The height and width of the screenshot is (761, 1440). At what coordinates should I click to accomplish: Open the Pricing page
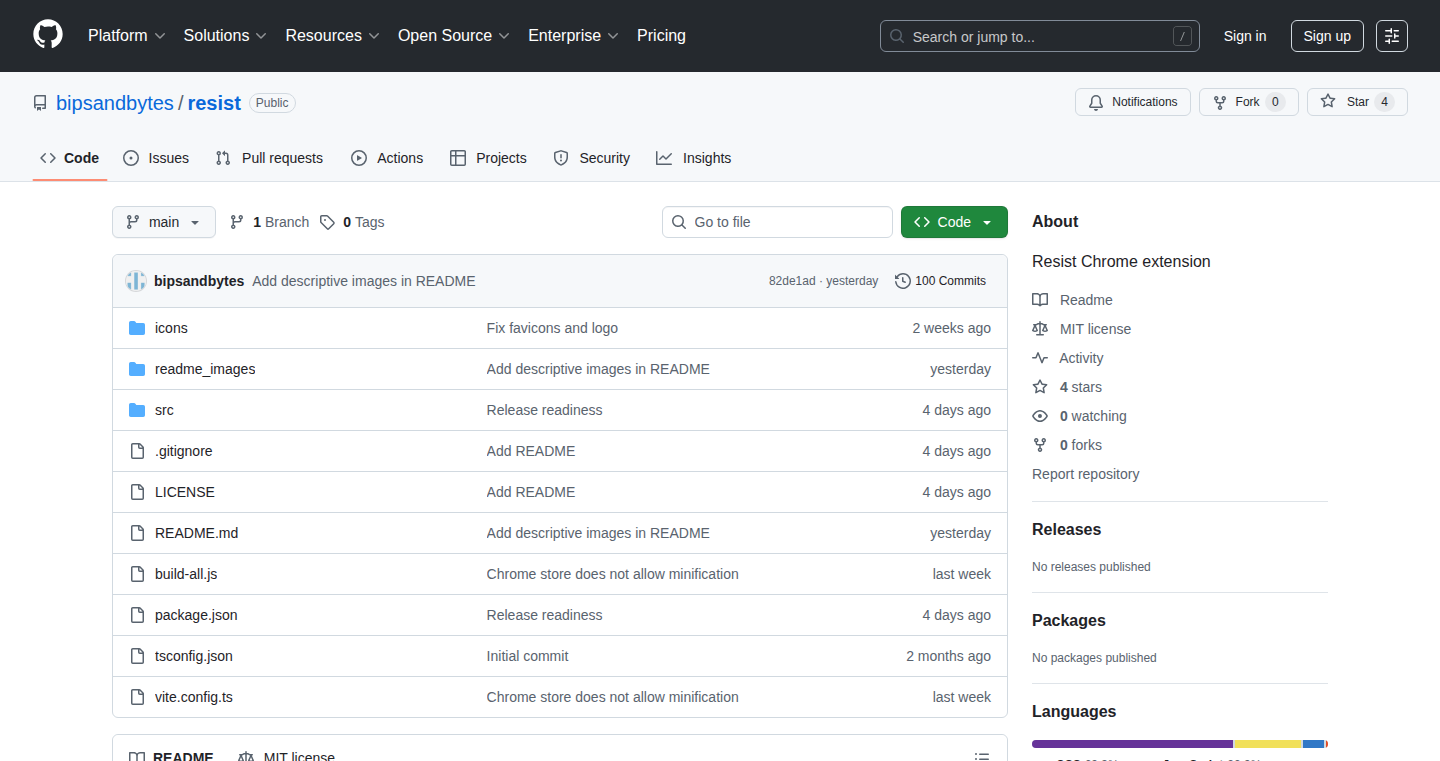point(661,35)
